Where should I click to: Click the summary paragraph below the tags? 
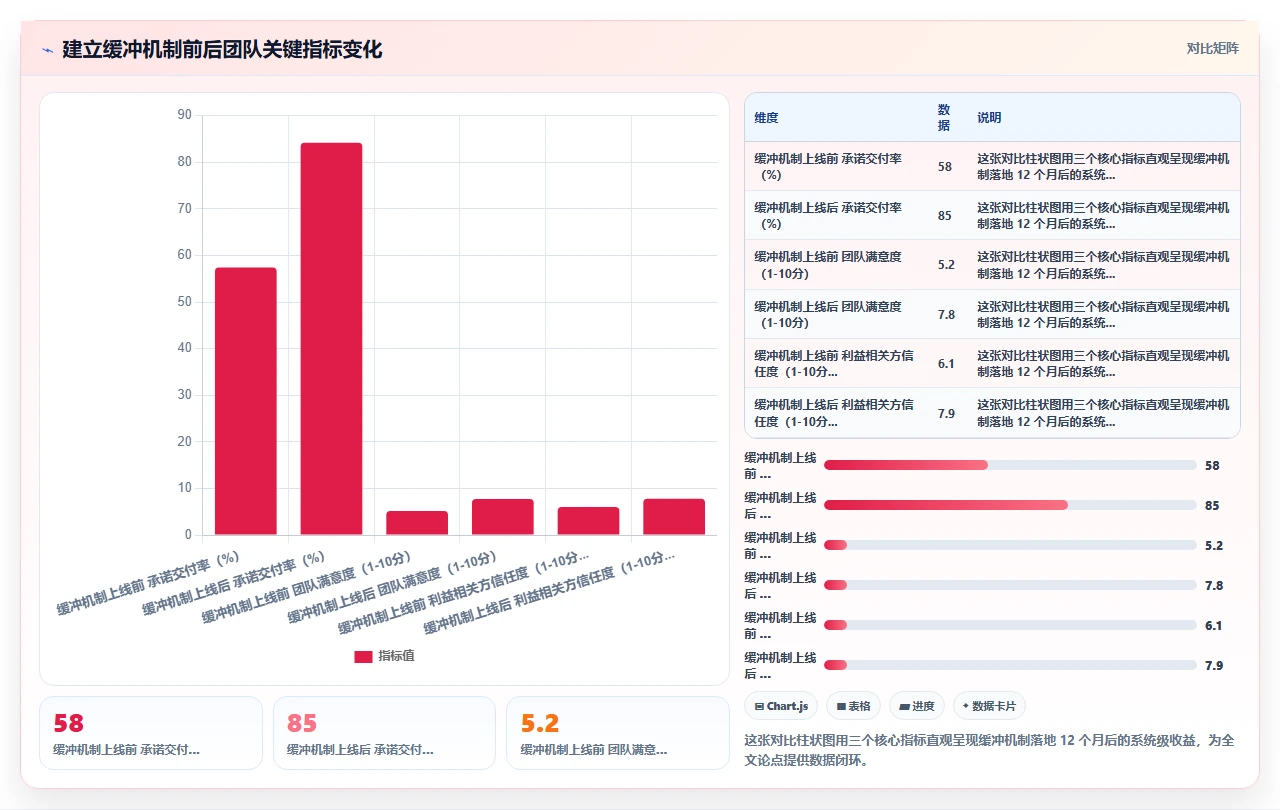989,750
